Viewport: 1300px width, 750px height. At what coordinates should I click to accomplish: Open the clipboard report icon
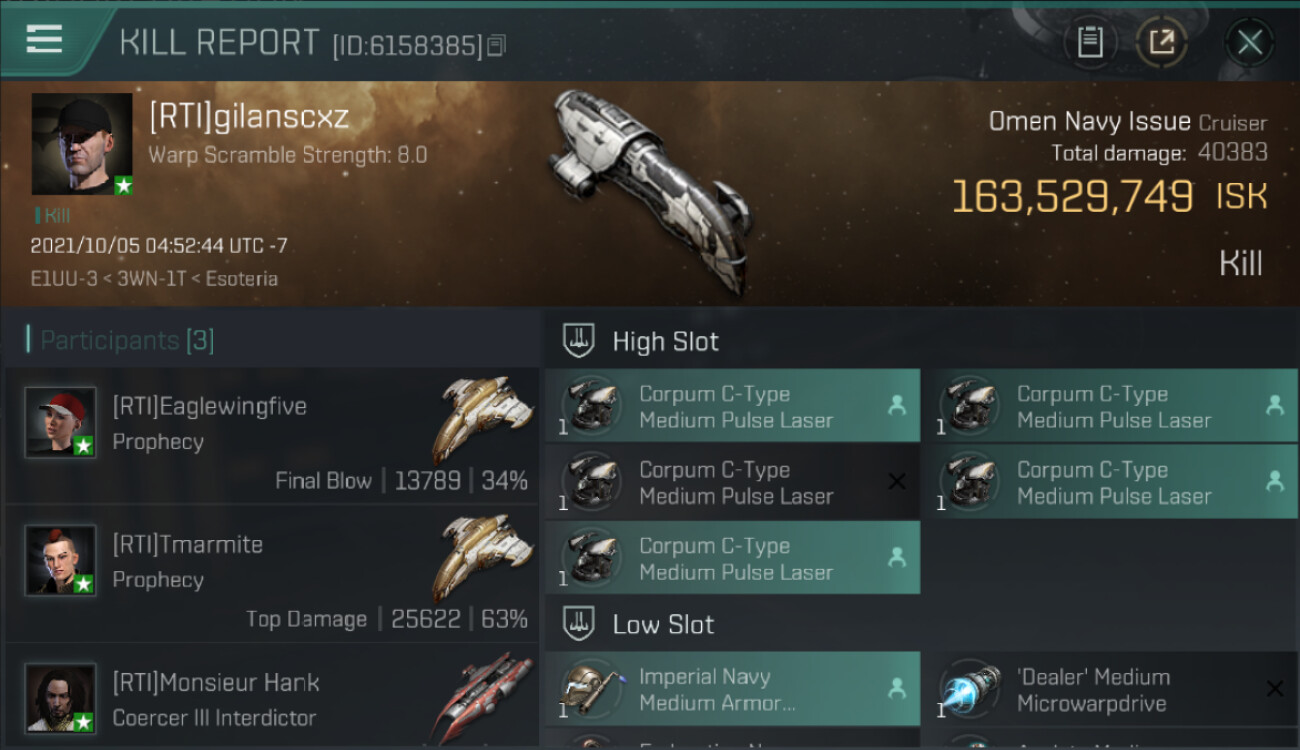click(1090, 43)
